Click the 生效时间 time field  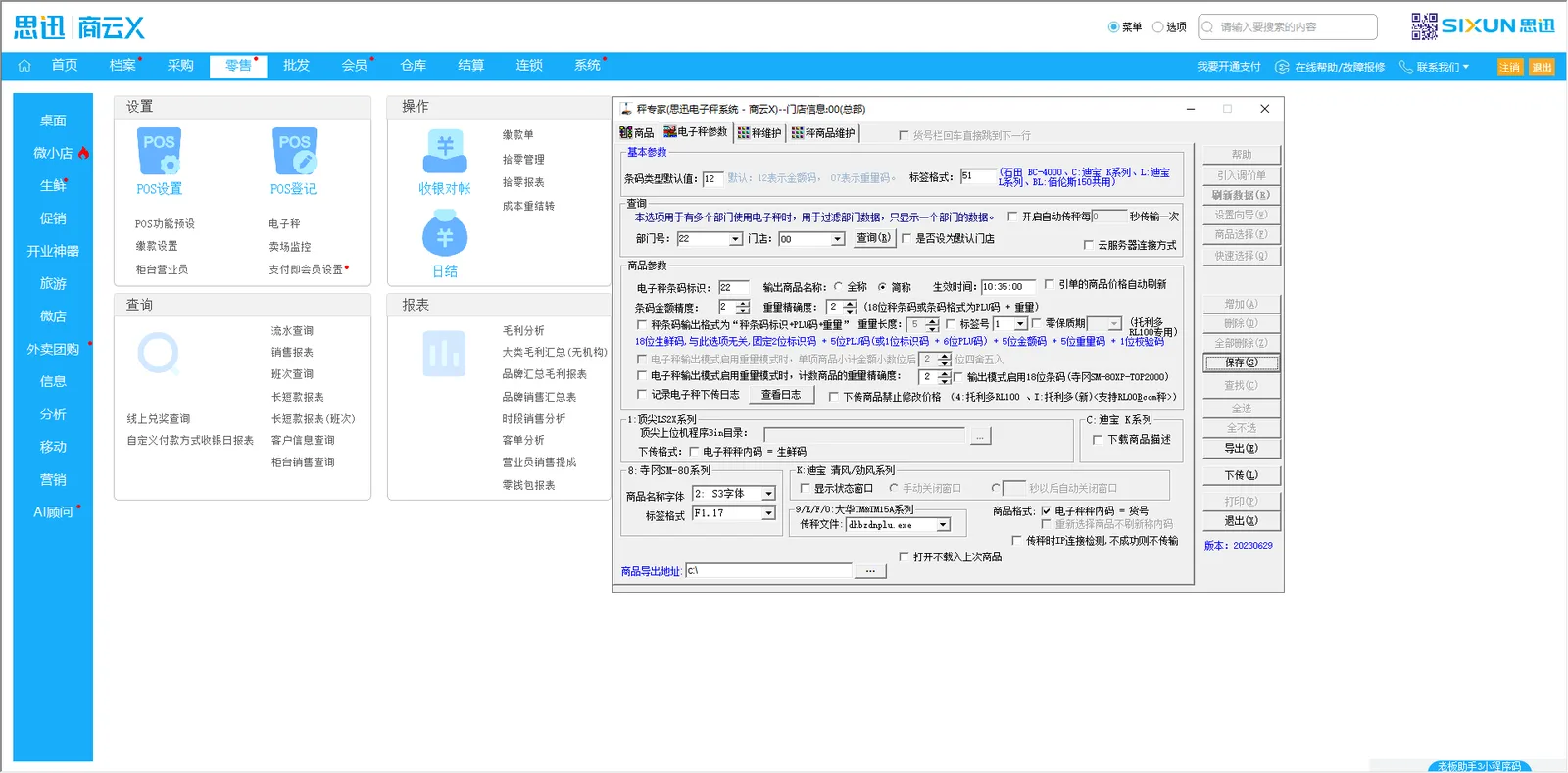[x=1008, y=287]
